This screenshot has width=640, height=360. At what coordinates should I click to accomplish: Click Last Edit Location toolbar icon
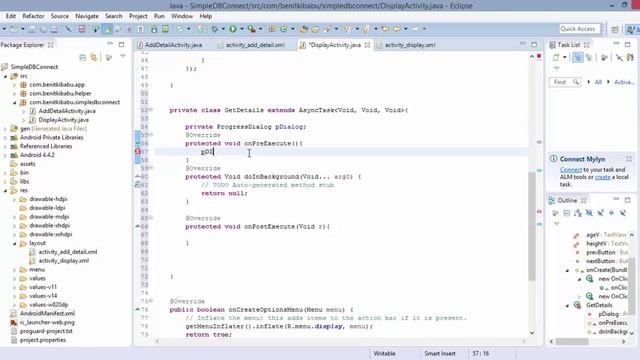coord(385,29)
